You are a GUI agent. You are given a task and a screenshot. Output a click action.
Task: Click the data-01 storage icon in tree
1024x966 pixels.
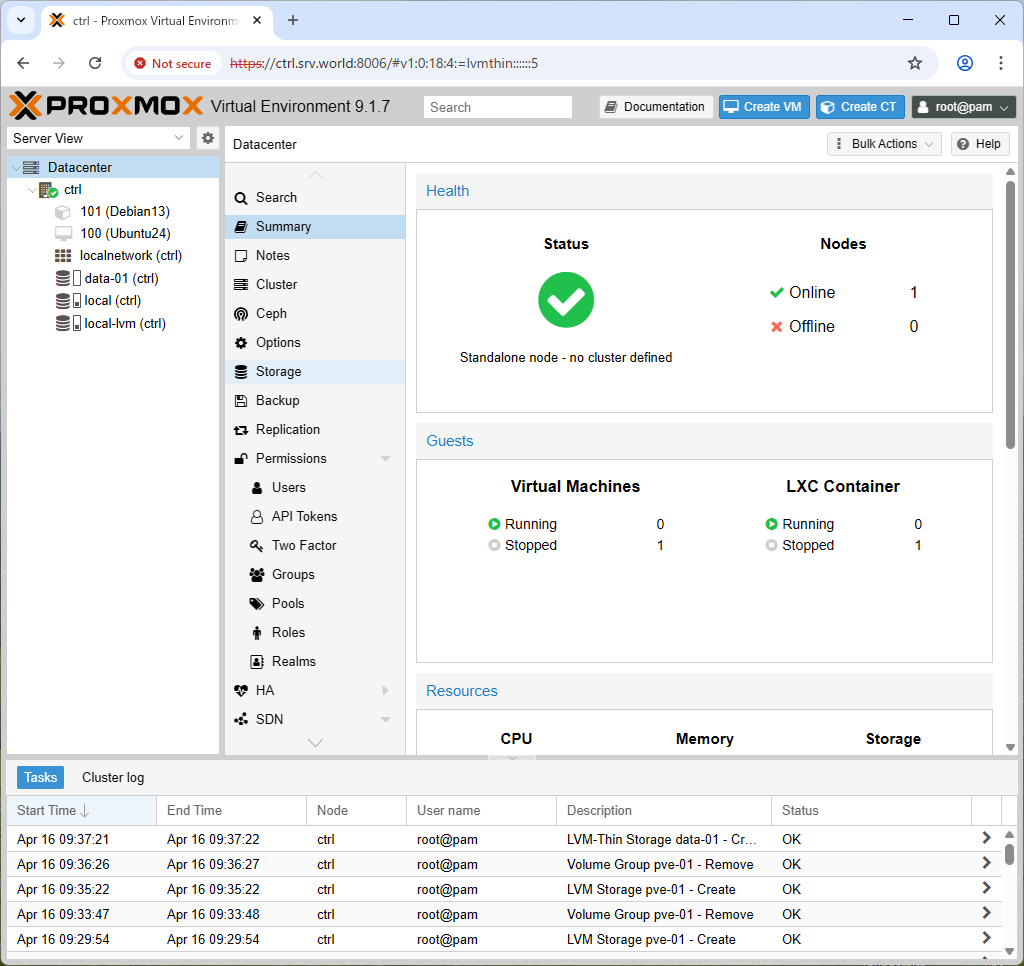click(69, 278)
